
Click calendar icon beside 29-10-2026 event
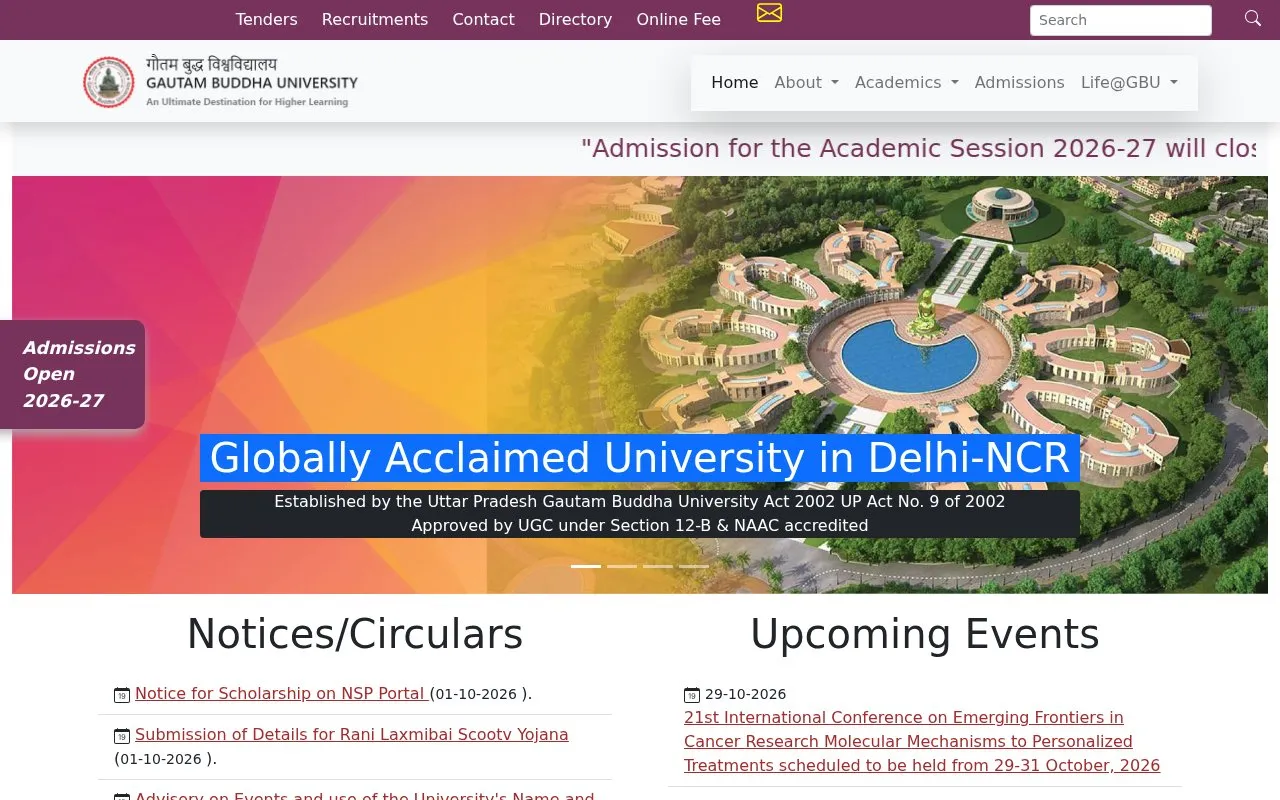point(692,695)
